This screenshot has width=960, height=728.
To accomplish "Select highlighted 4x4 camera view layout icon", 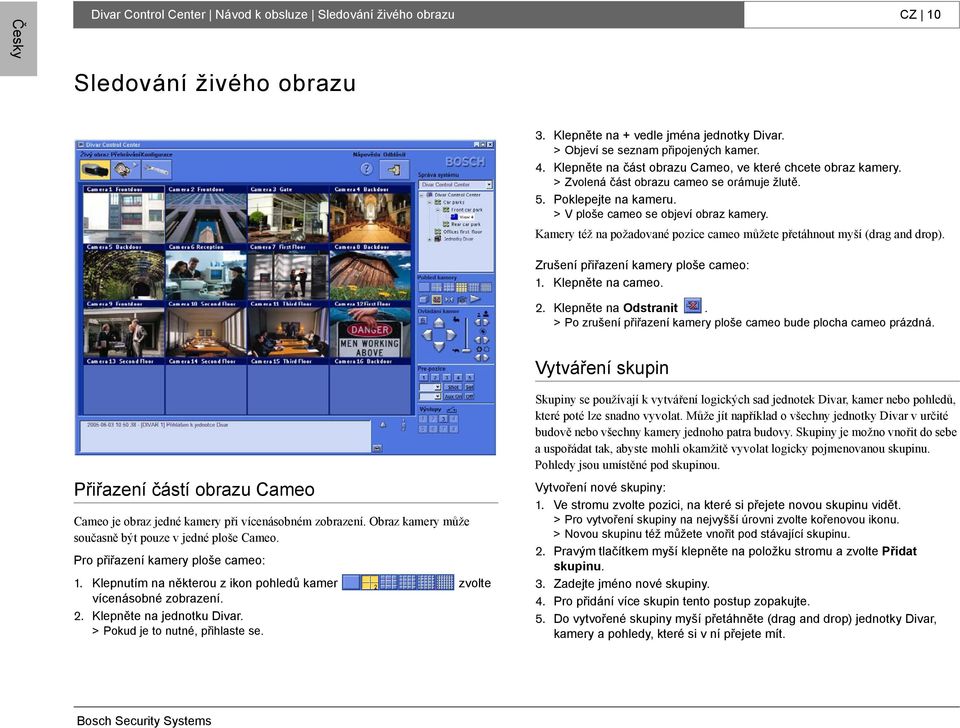I will [461, 287].
